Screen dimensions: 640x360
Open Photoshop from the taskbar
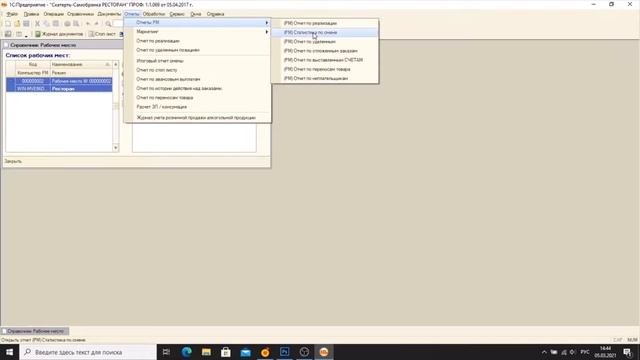point(284,352)
